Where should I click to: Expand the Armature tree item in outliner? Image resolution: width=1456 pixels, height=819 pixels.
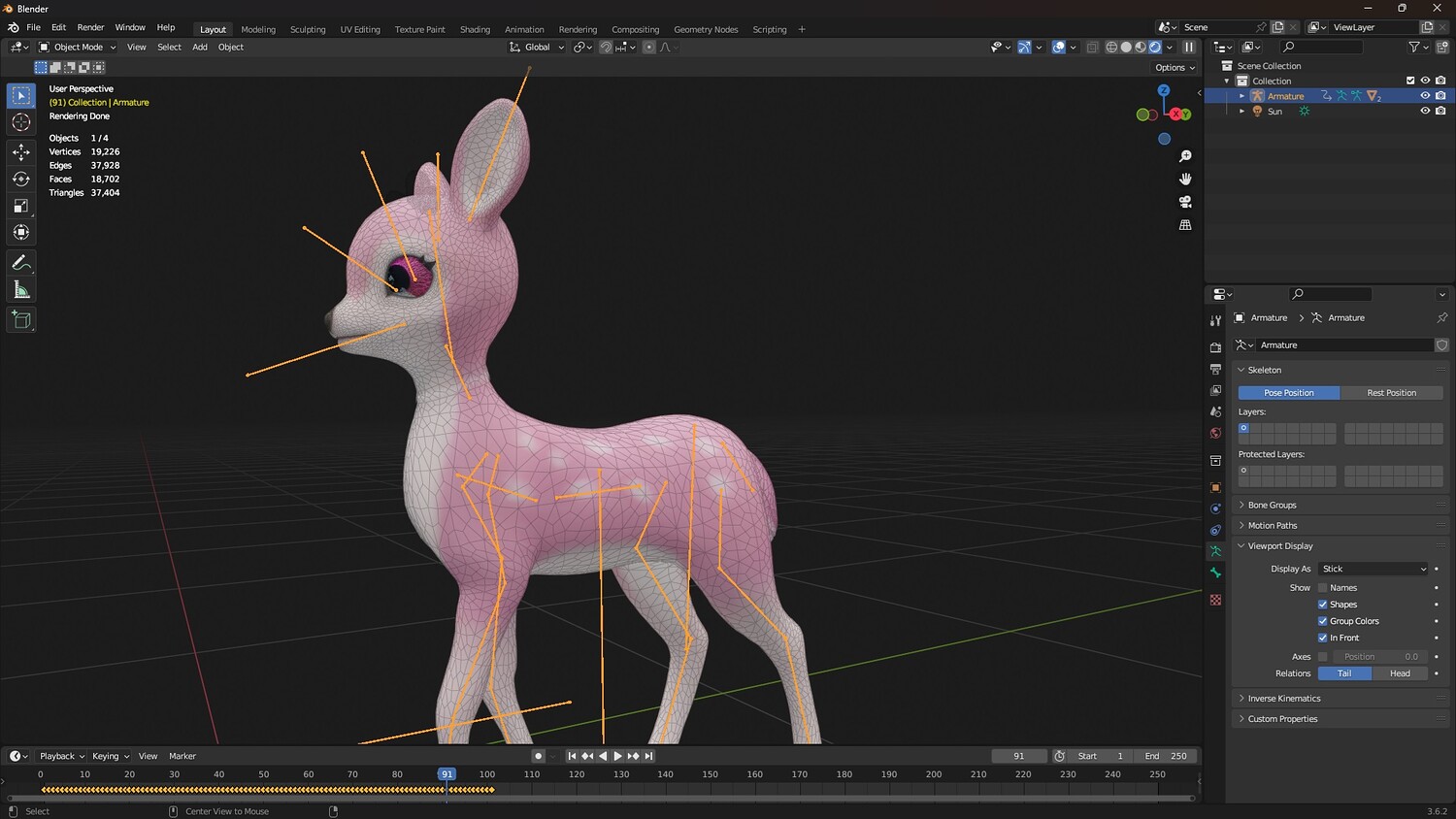1241,96
